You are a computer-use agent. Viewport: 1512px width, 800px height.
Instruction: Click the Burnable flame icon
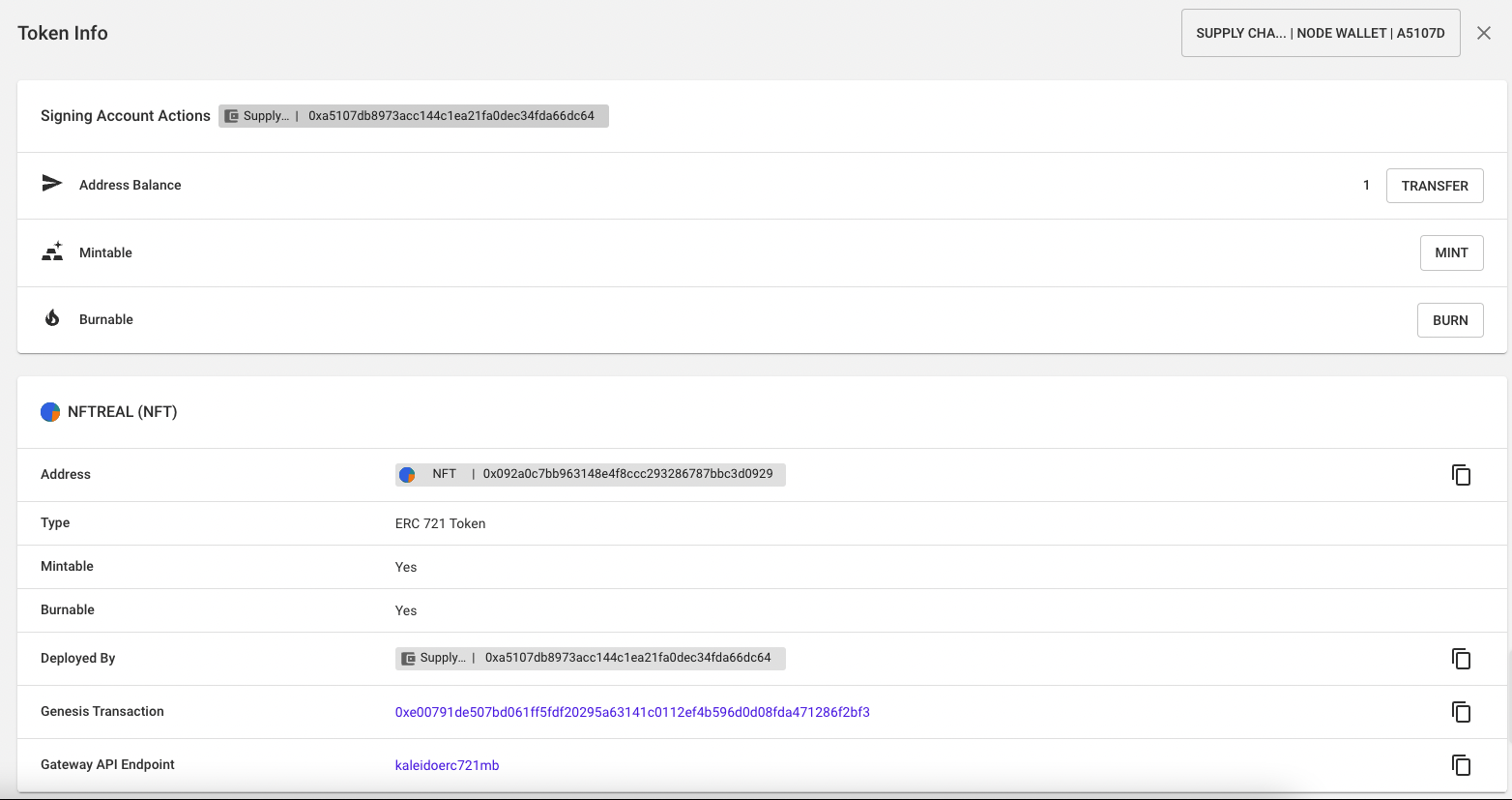[x=52, y=318]
